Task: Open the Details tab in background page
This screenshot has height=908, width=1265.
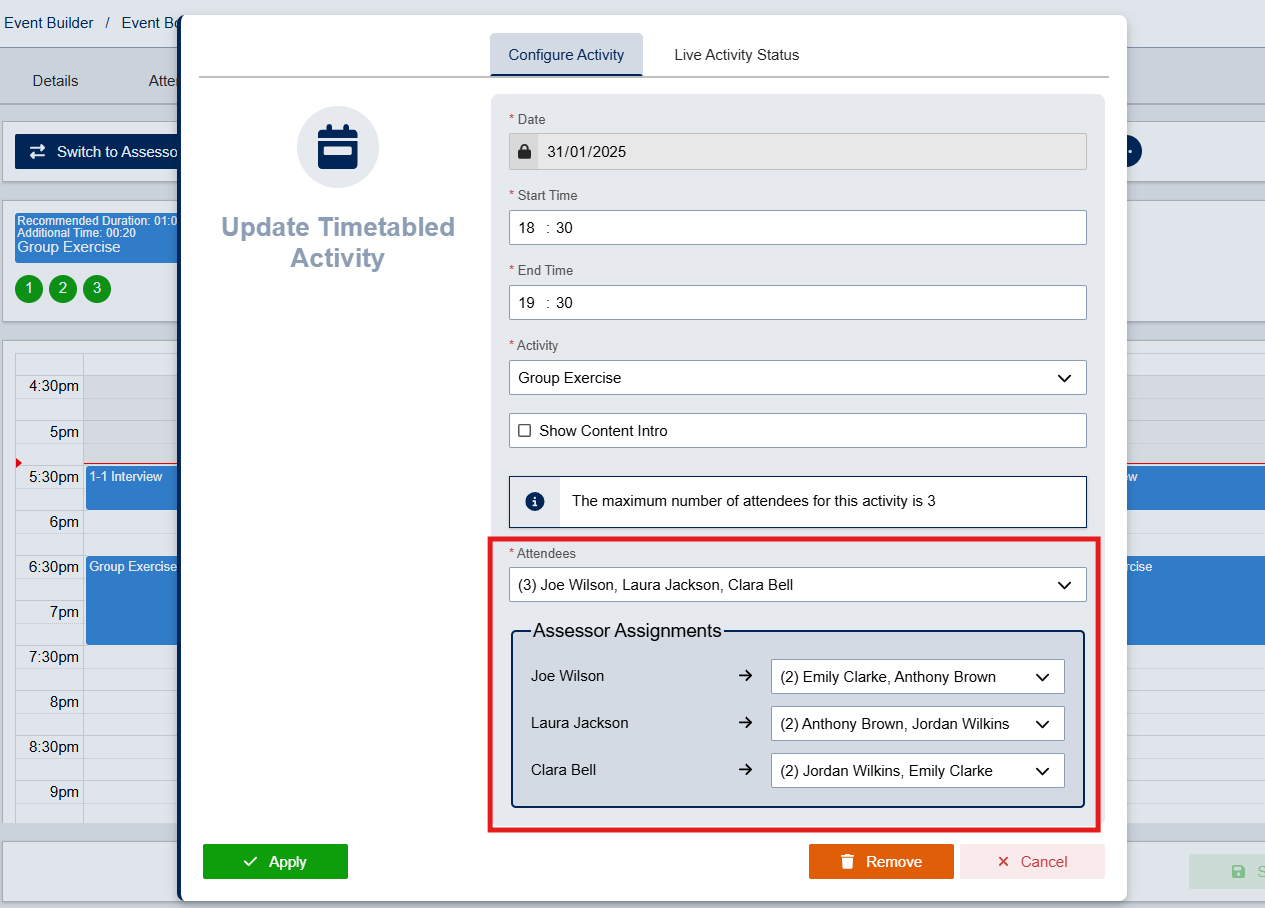Action: 55,81
